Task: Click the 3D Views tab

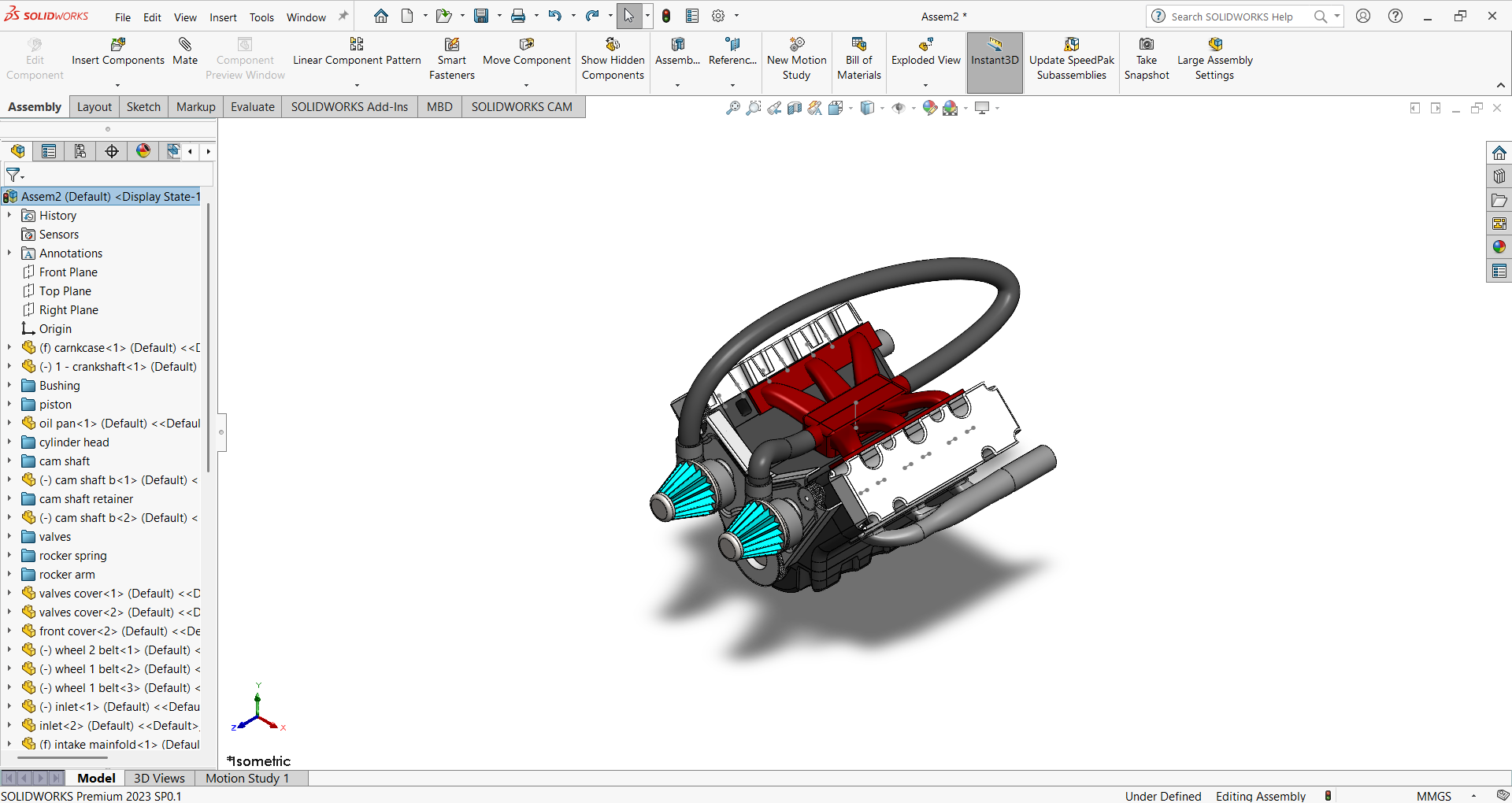Action: (159, 778)
